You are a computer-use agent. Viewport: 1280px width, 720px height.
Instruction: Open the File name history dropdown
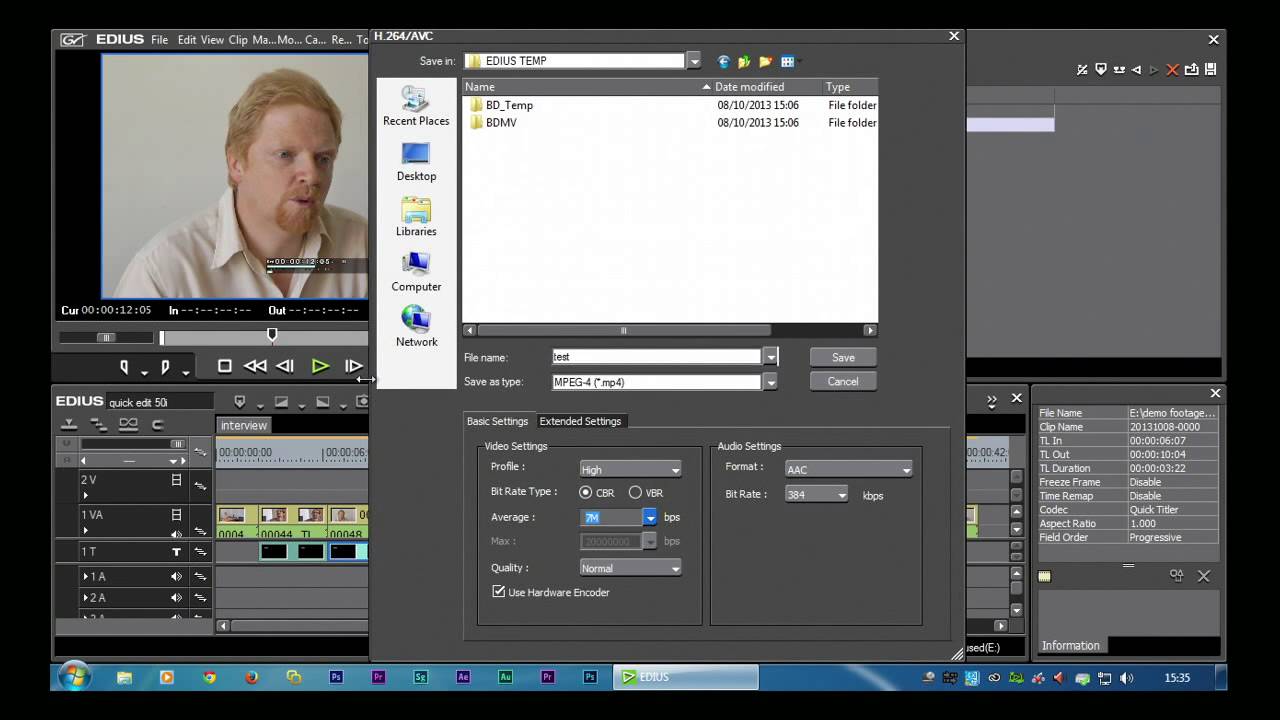[x=770, y=357]
